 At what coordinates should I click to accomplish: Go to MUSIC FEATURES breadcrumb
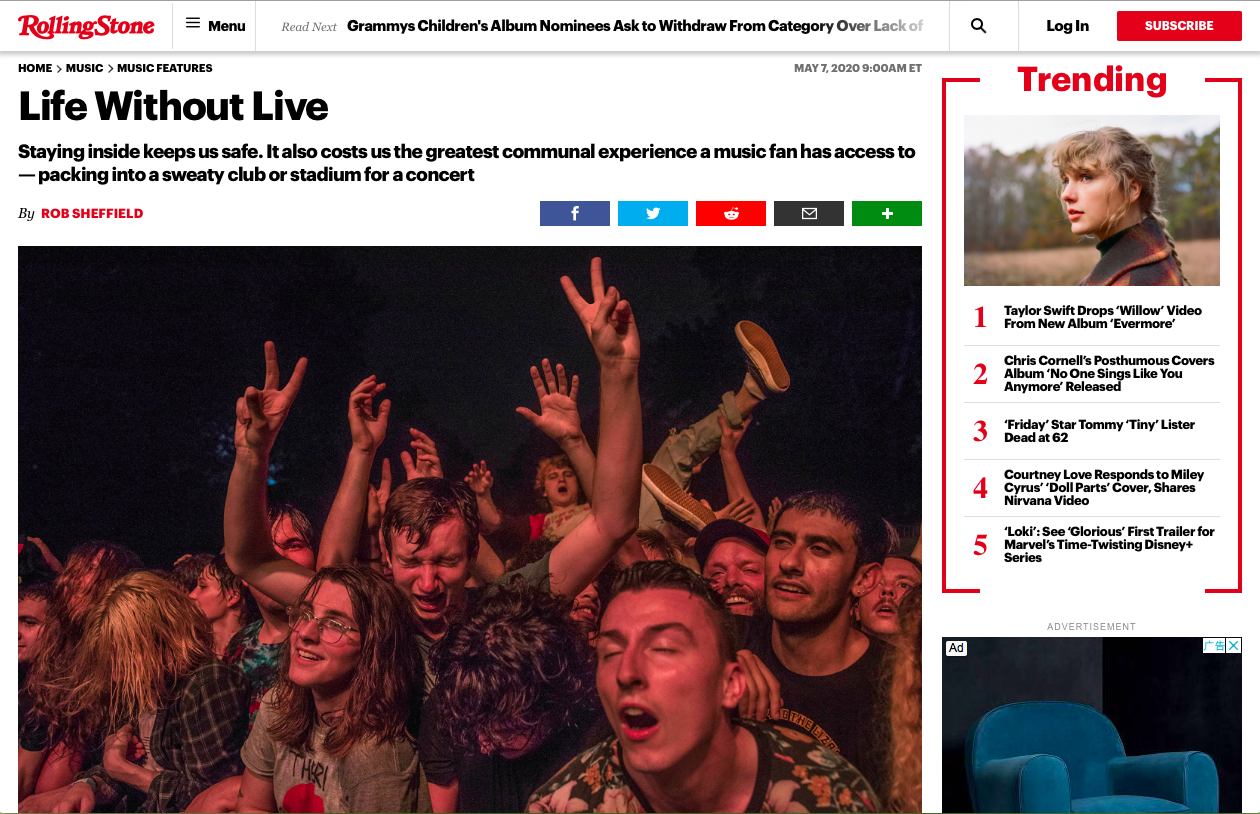tap(165, 68)
